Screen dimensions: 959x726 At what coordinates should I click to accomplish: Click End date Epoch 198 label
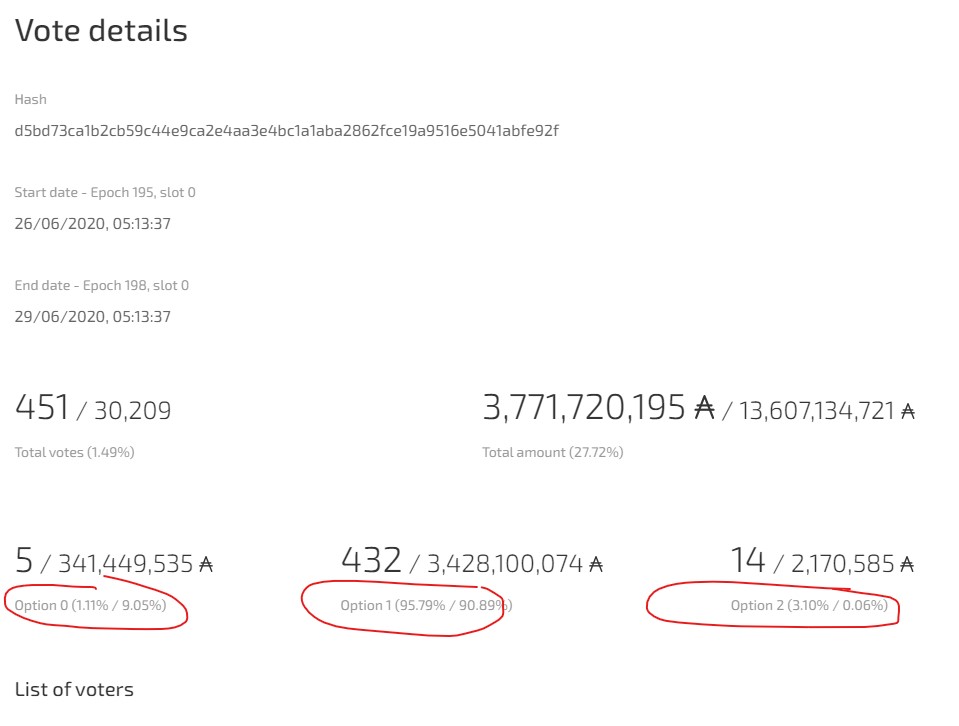tap(101, 285)
